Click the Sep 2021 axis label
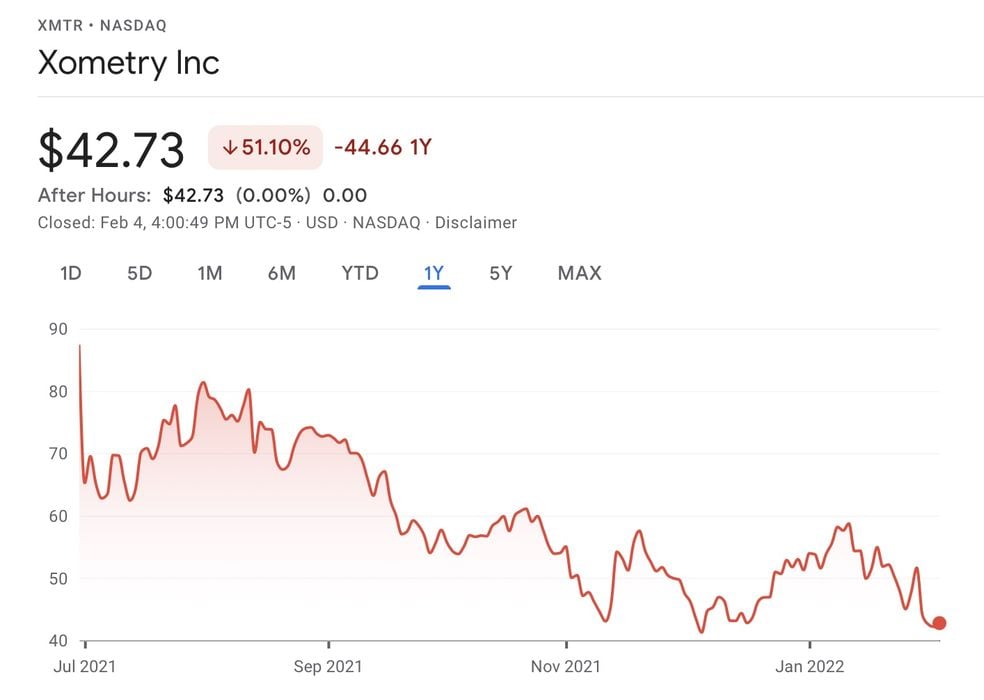Viewport: 984px width, 700px height. pyautogui.click(x=329, y=666)
